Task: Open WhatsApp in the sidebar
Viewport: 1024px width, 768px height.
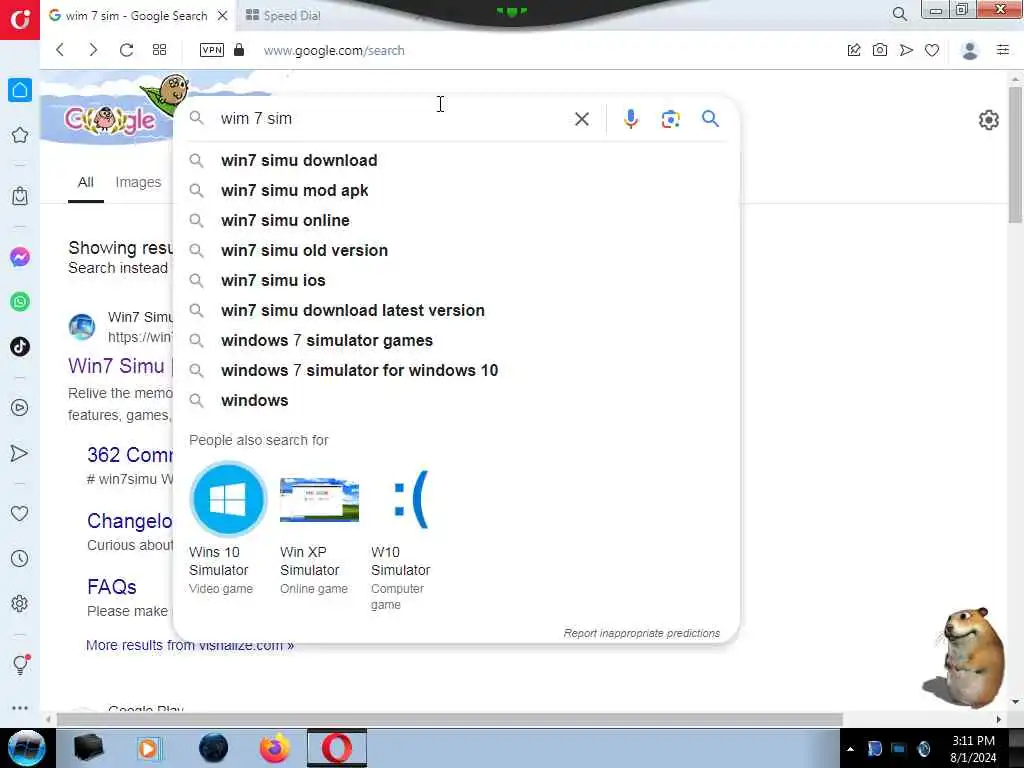Action: coord(20,302)
